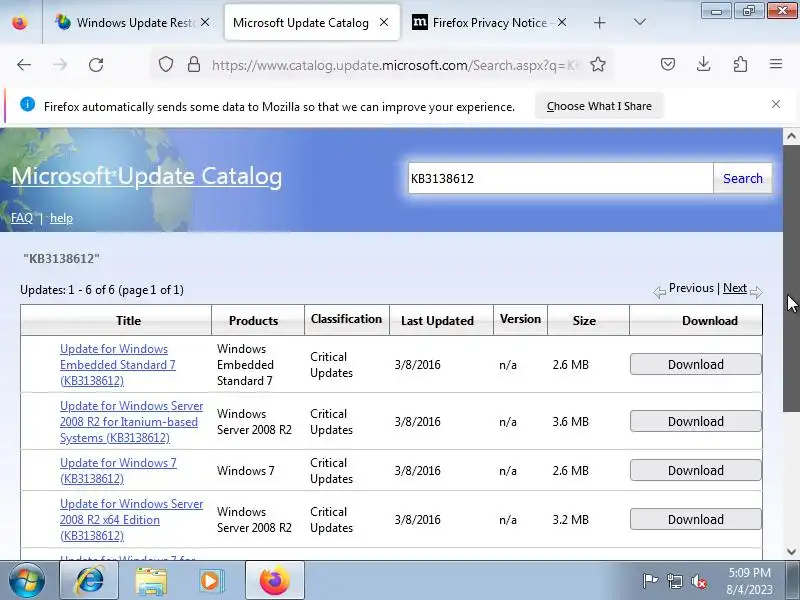Open the Action Center flag tray icon
This screenshot has width=800, height=600.
coord(650,580)
